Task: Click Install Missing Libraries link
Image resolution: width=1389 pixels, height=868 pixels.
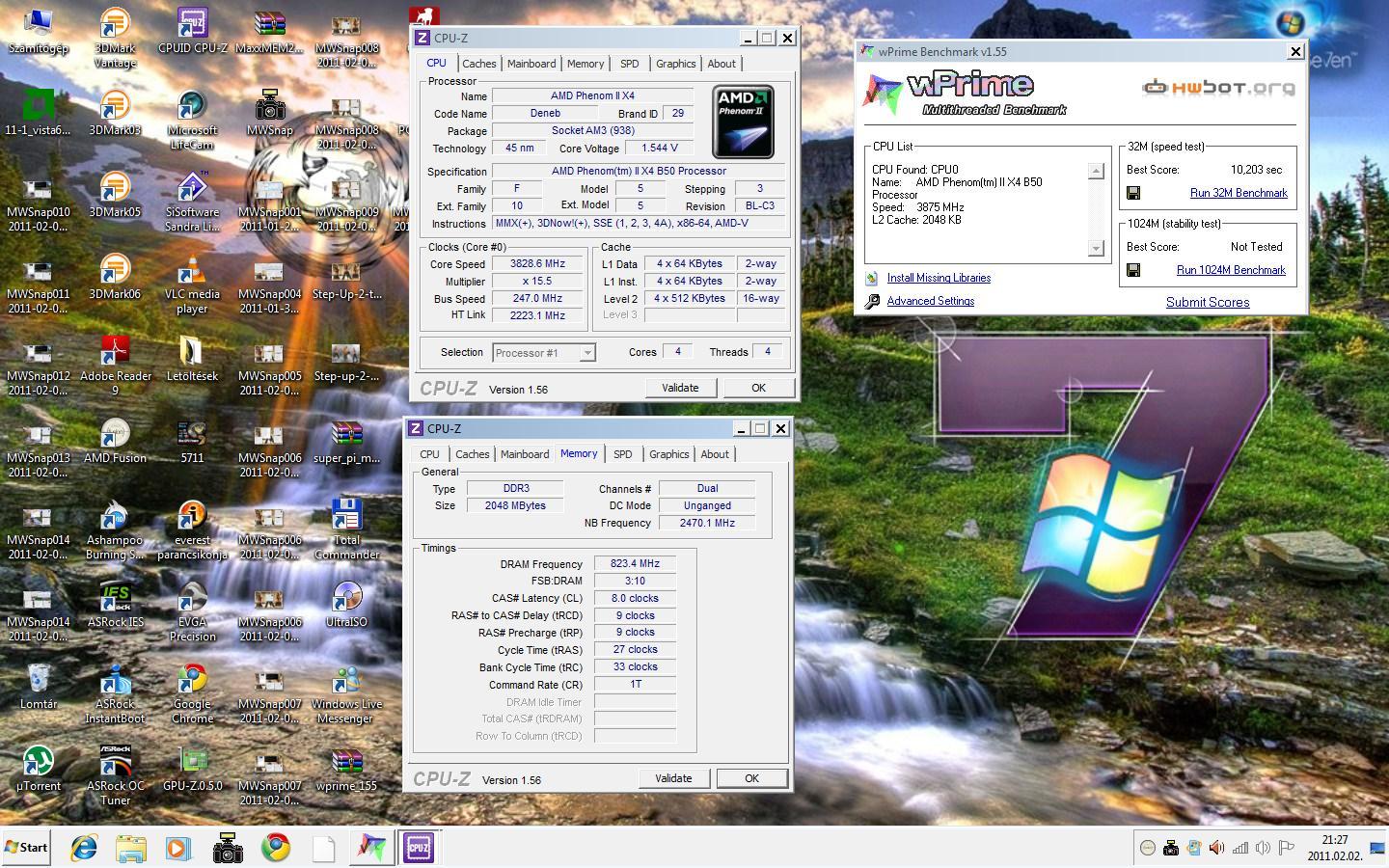Action: coord(939,278)
